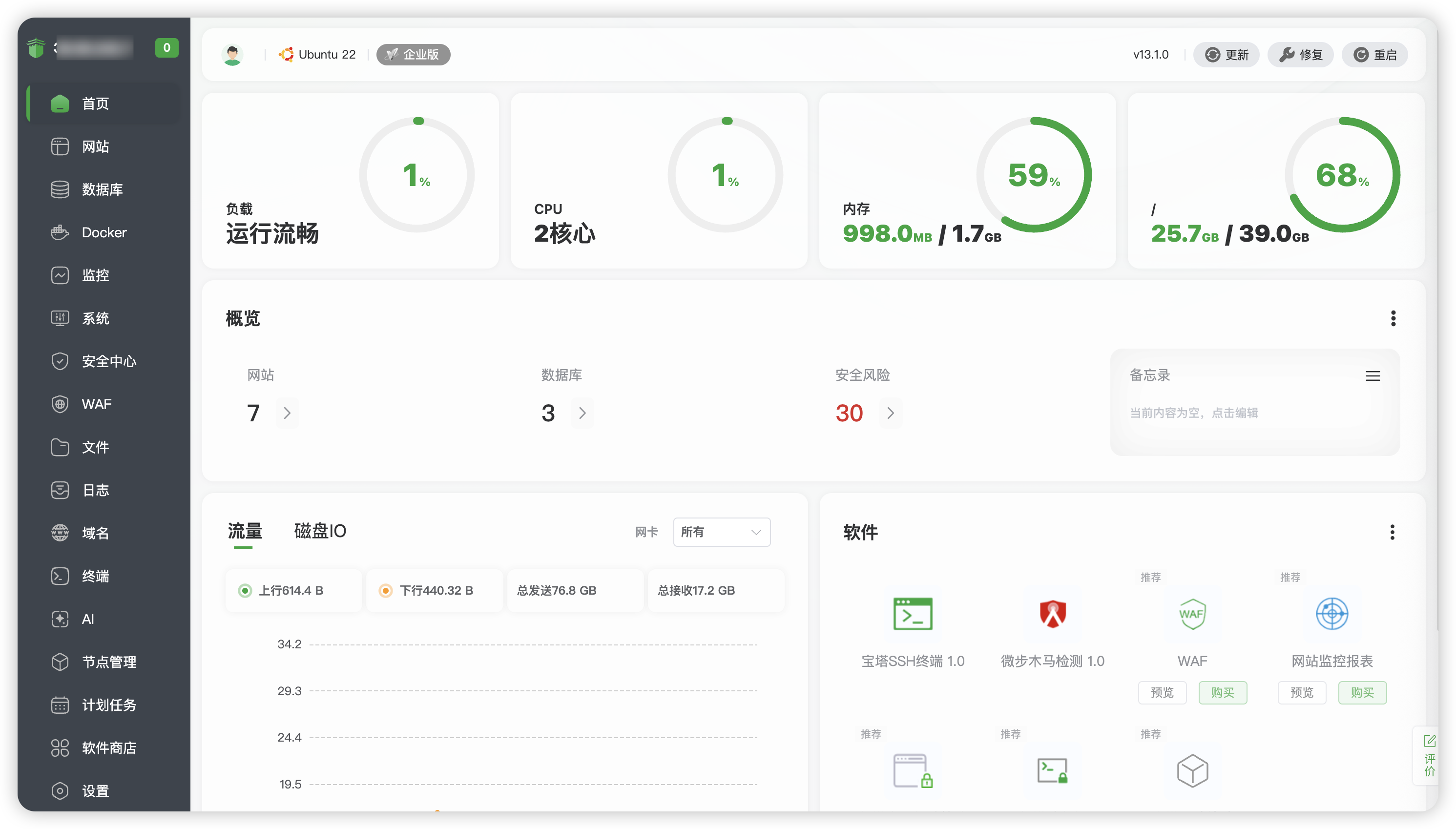Click 购买 under the WAF software
The image size is (1456, 829).
click(1223, 692)
